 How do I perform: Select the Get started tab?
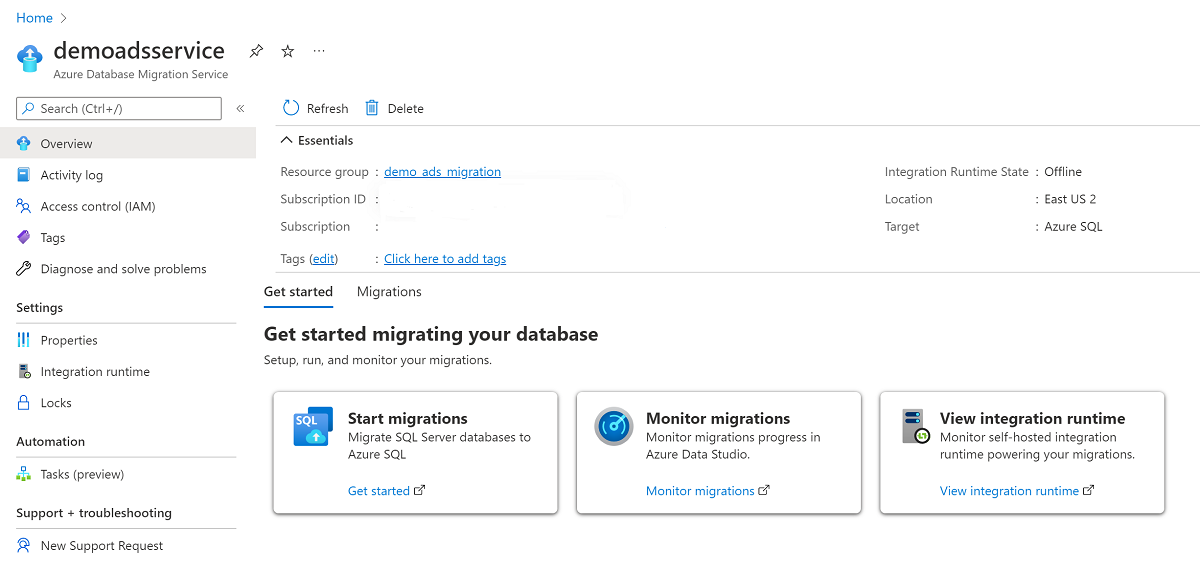click(x=298, y=292)
